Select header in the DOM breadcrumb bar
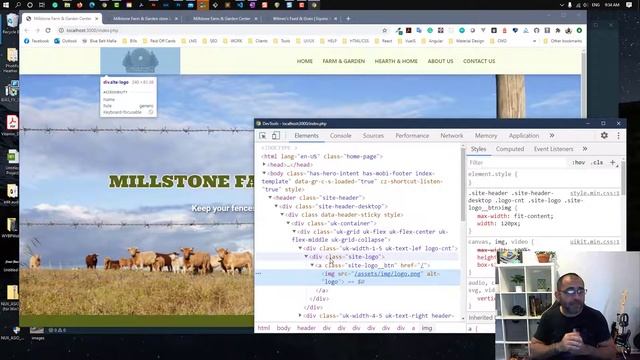 (306, 328)
